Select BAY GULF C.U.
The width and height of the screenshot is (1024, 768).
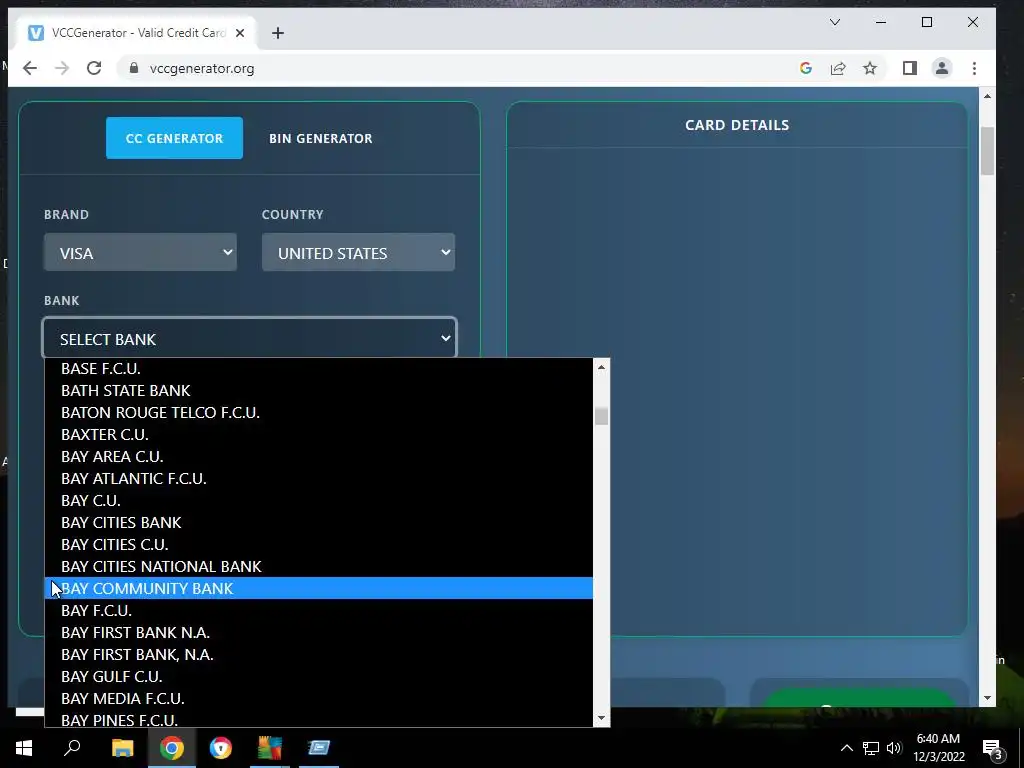(x=319, y=677)
